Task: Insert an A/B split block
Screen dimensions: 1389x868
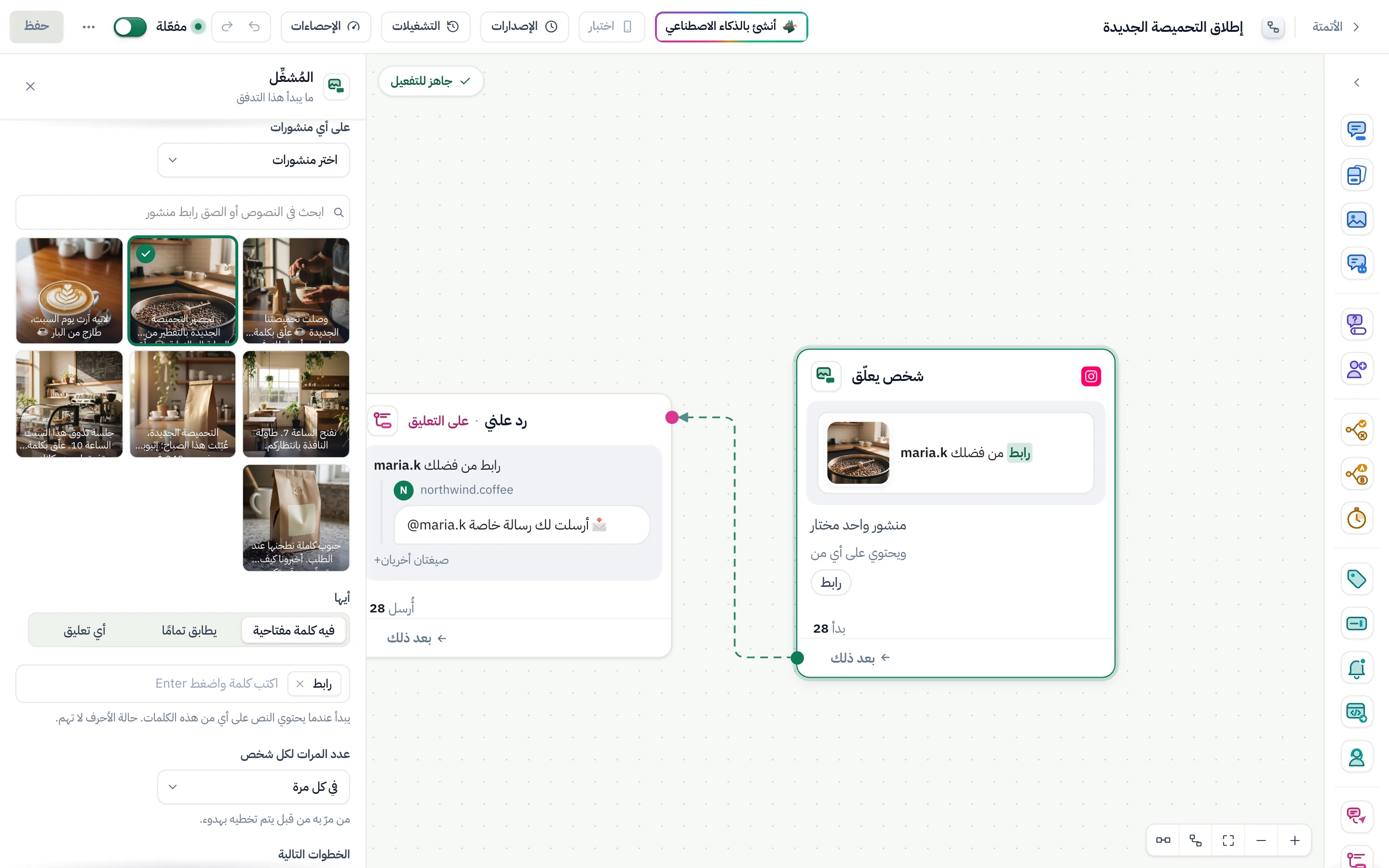Action: pyautogui.click(x=1356, y=474)
